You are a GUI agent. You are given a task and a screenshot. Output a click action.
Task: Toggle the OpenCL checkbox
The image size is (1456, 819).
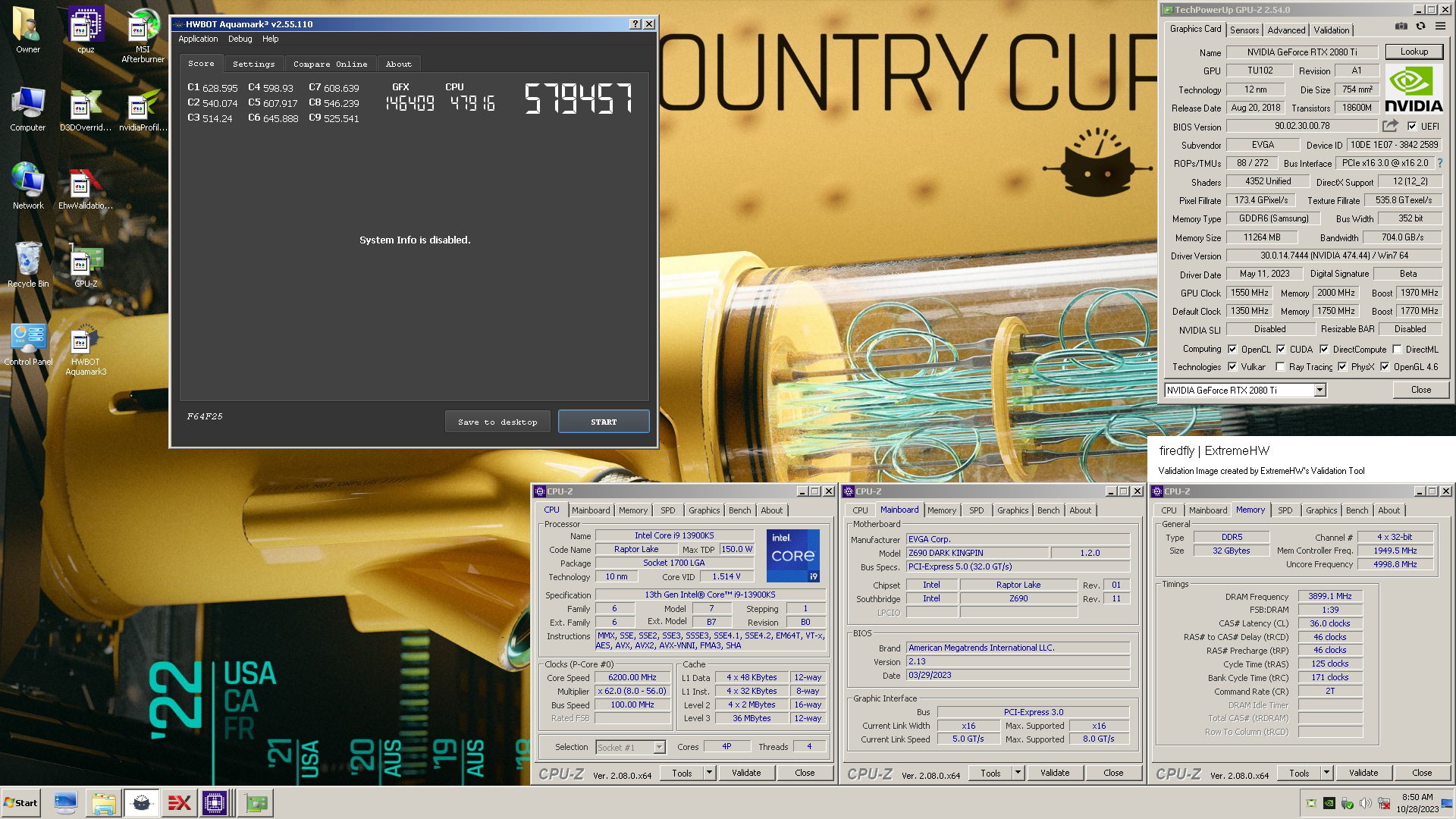coord(1232,350)
